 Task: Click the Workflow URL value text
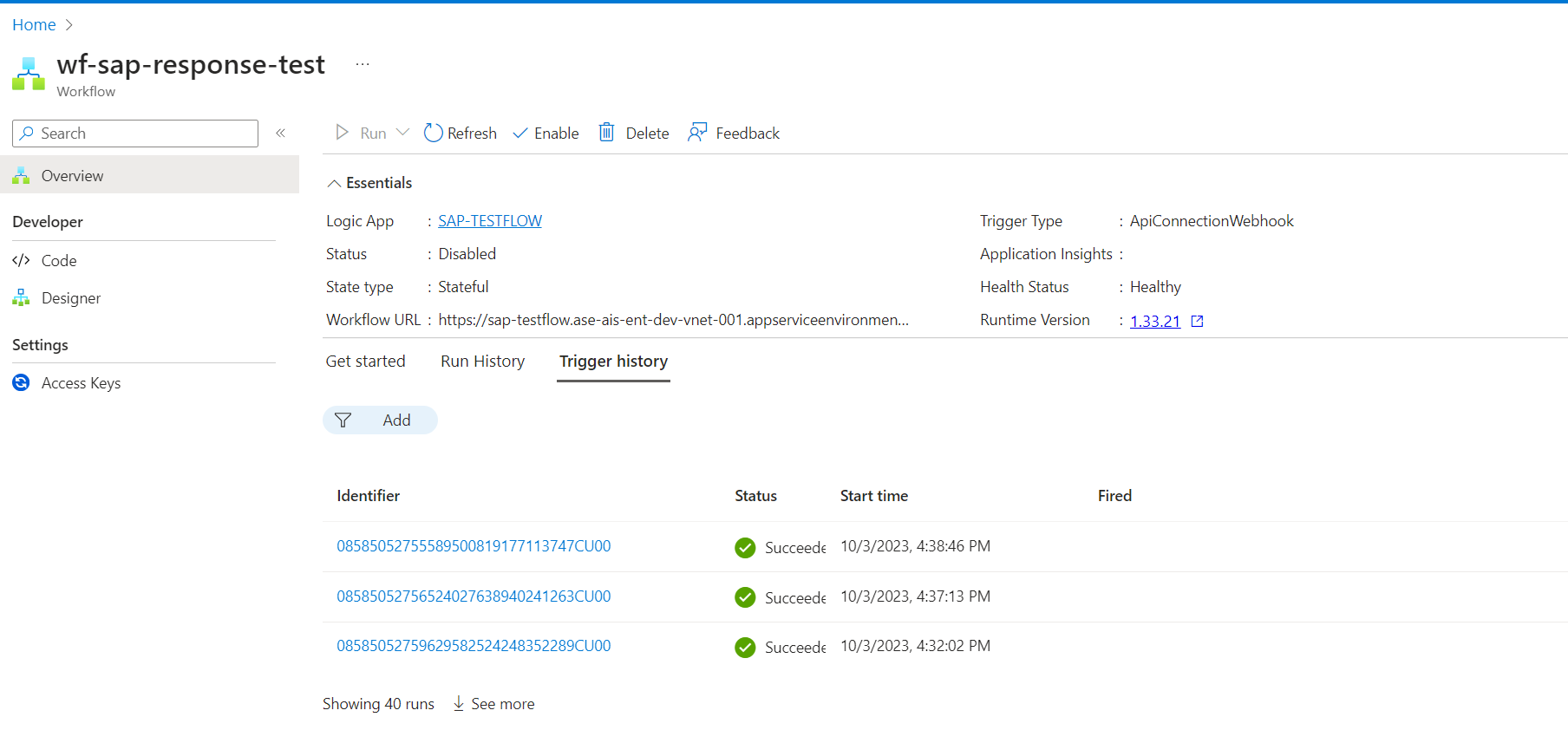click(x=674, y=320)
